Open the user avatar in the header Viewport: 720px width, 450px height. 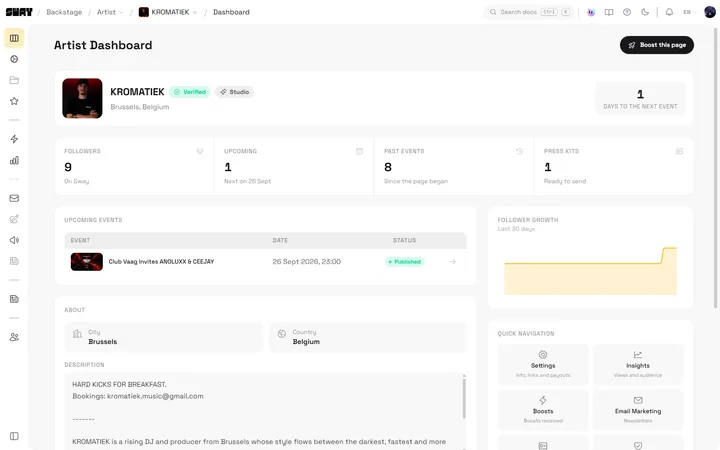(710, 12)
